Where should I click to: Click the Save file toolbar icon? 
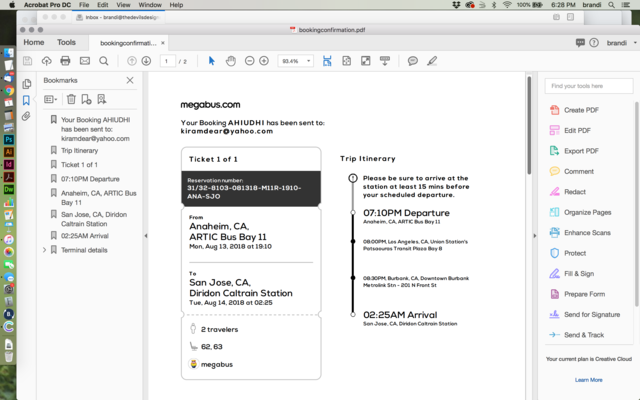tap(27, 61)
